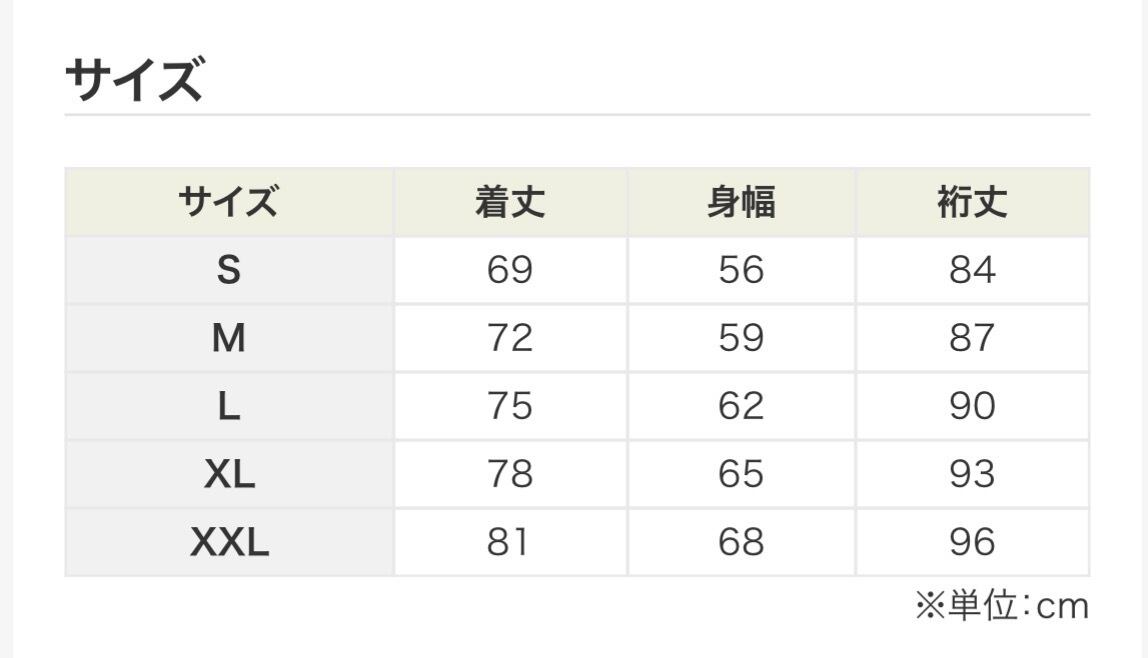Select the S size row label
The width and height of the screenshot is (1148, 658).
point(229,270)
